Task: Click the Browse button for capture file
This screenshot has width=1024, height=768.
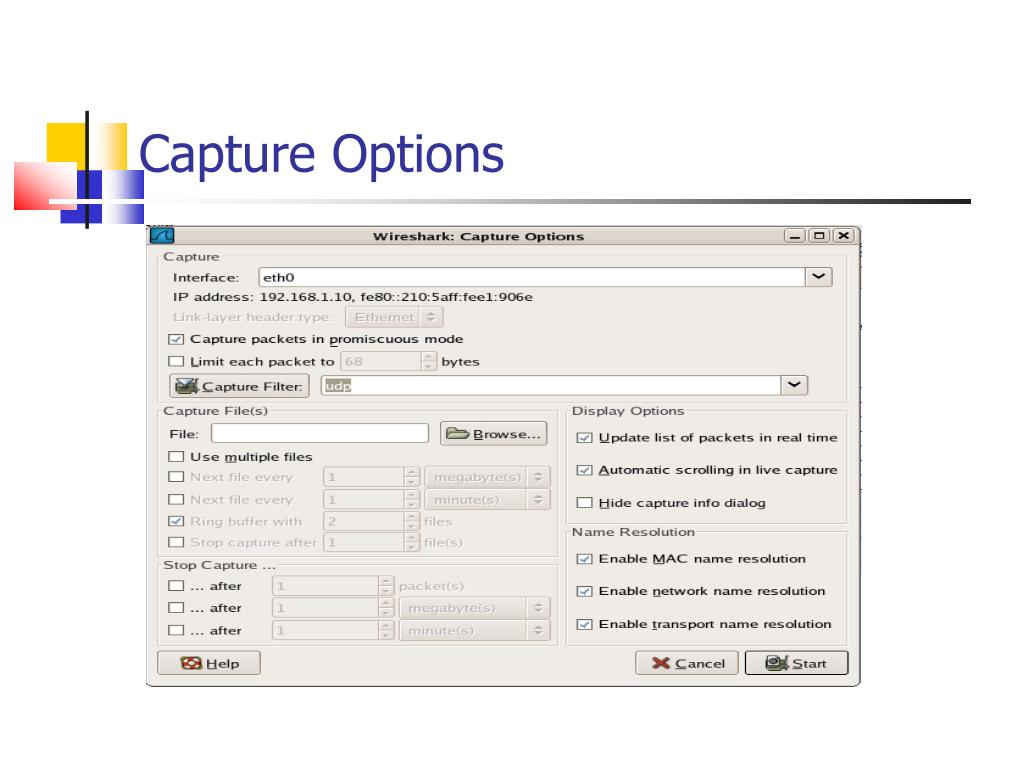Action: tap(494, 434)
